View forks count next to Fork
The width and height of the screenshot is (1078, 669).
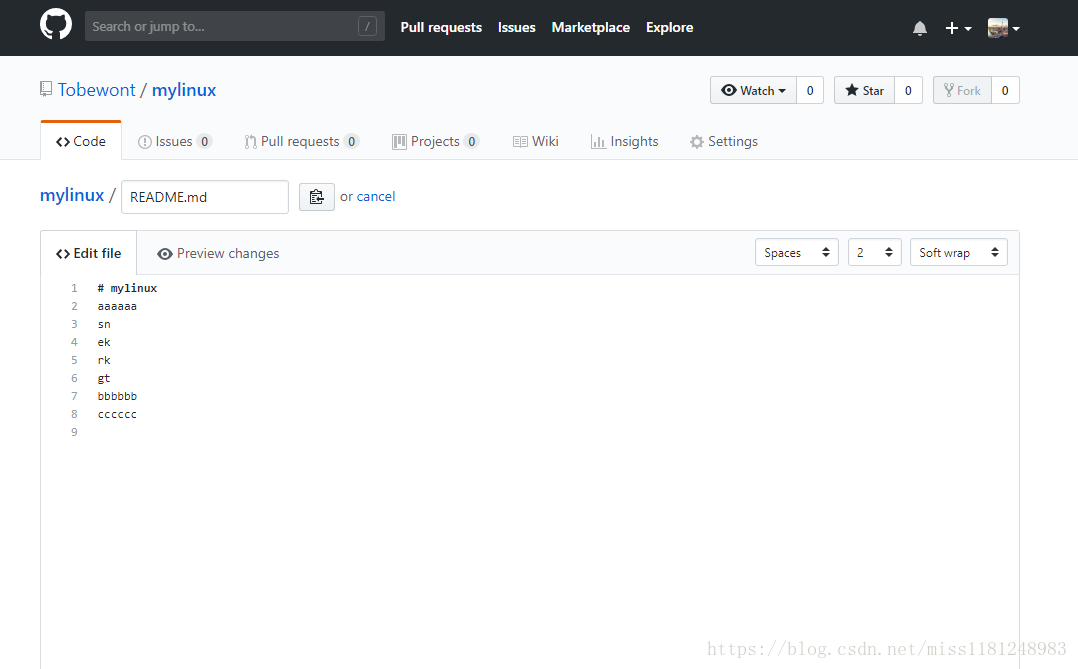pos(1005,90)
